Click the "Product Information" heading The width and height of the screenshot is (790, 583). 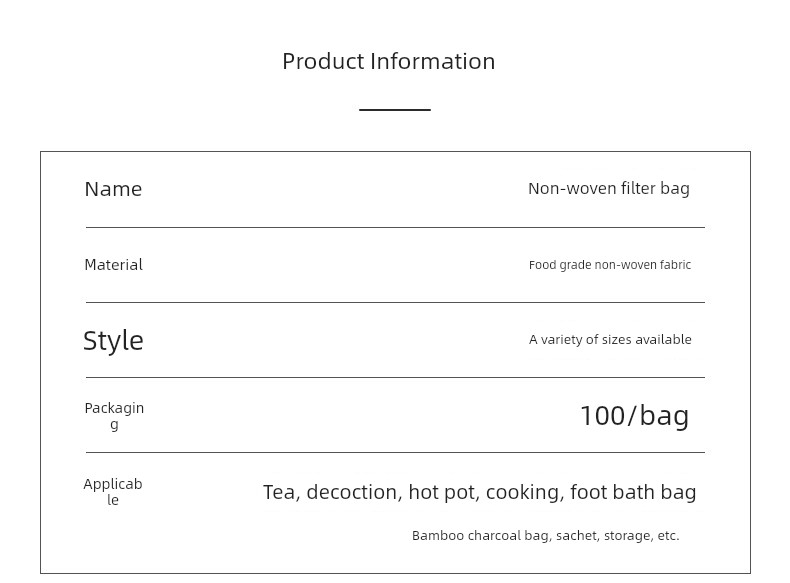tap(388, 61)
